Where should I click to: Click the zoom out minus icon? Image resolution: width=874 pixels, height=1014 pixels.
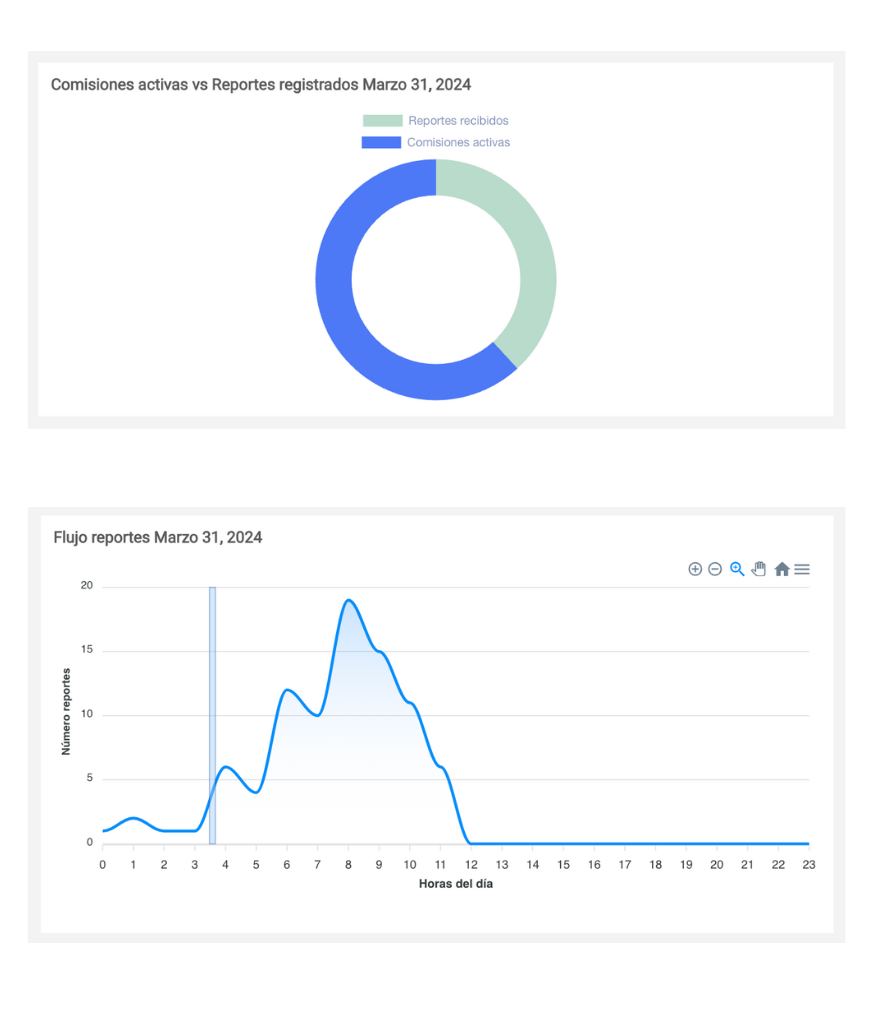715,569
